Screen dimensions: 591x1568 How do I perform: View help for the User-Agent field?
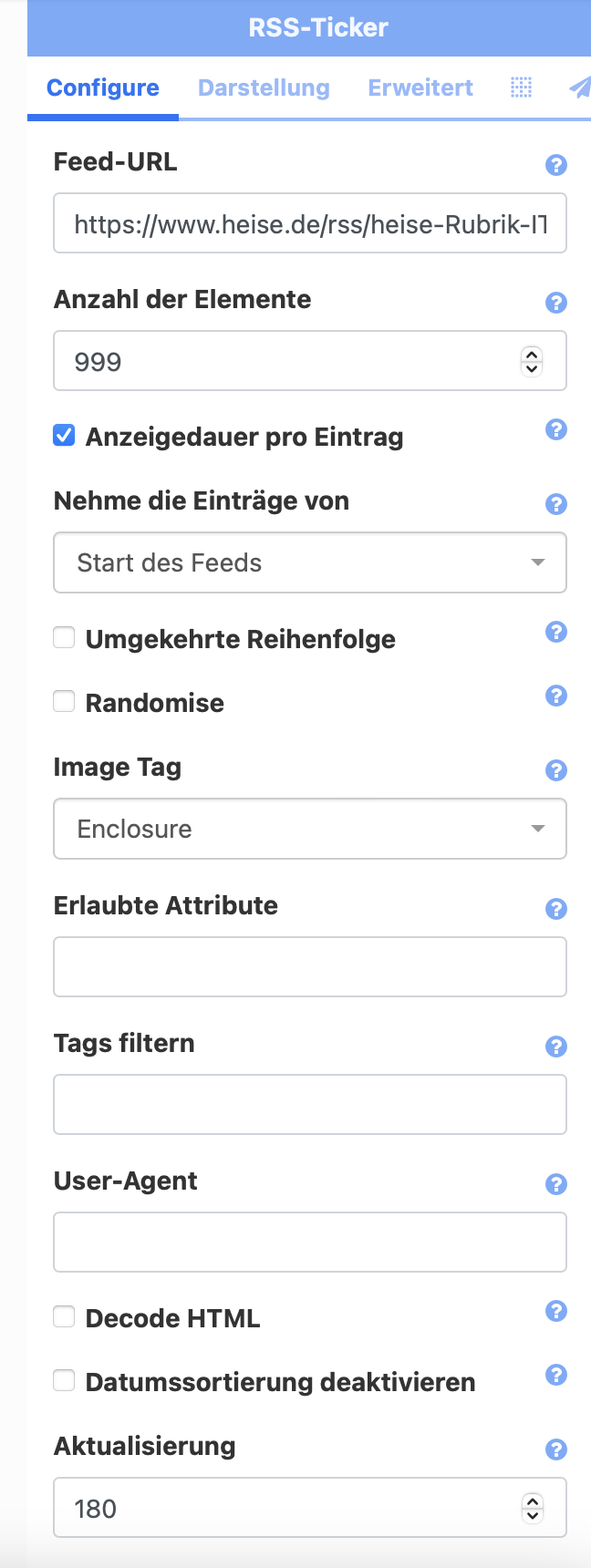pos(555,1184)
